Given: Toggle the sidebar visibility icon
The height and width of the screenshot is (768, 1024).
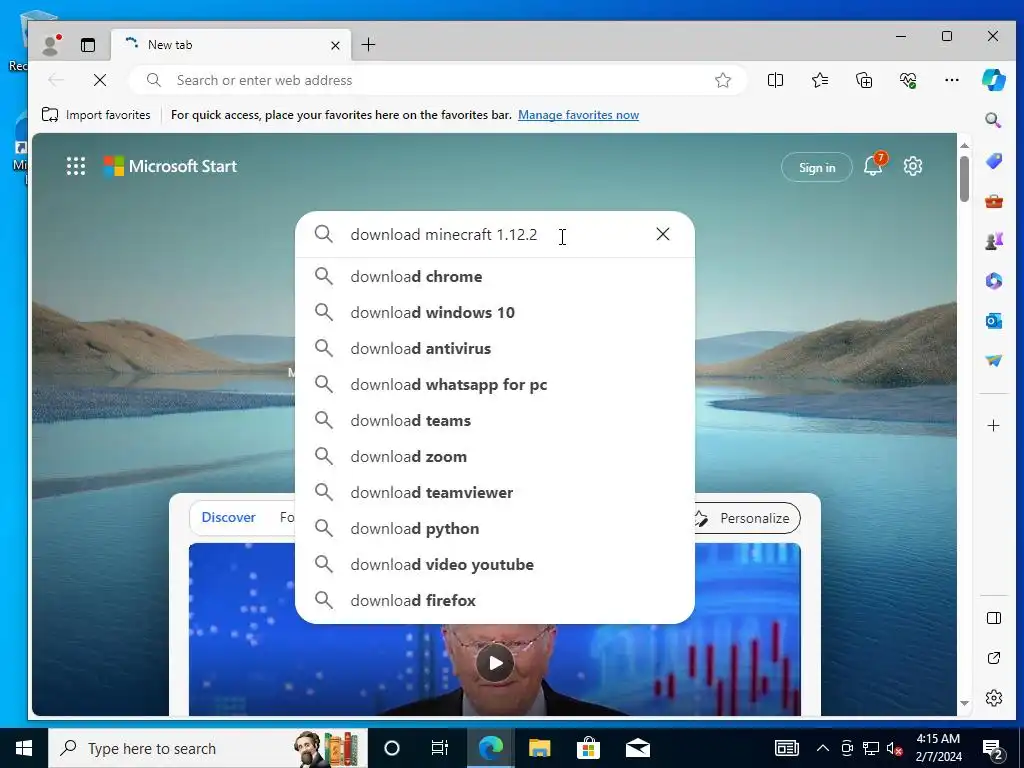Looking at the screenshot, I should coord(993,618).
